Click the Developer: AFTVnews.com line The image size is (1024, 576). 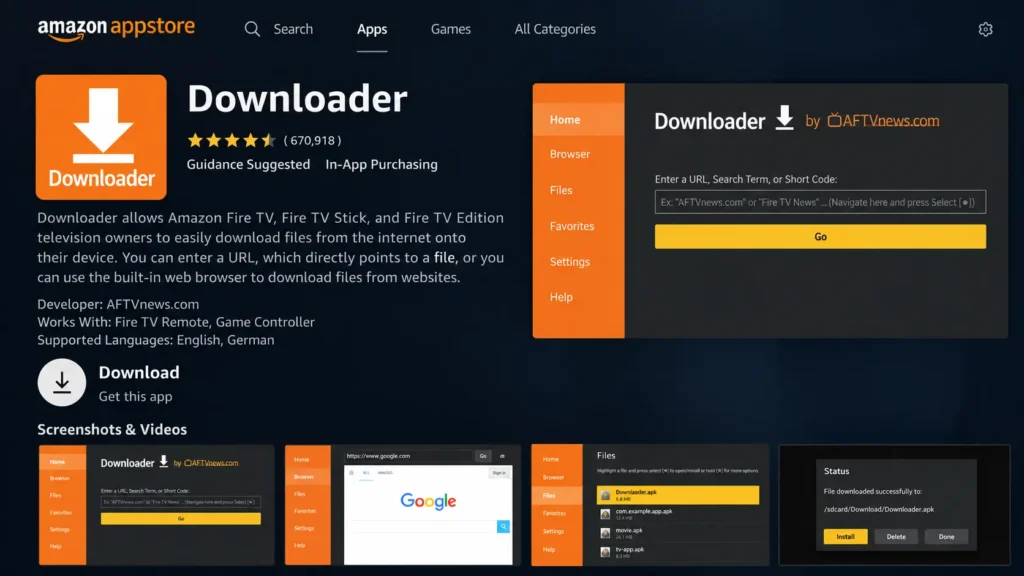click(x=118, y=304)
